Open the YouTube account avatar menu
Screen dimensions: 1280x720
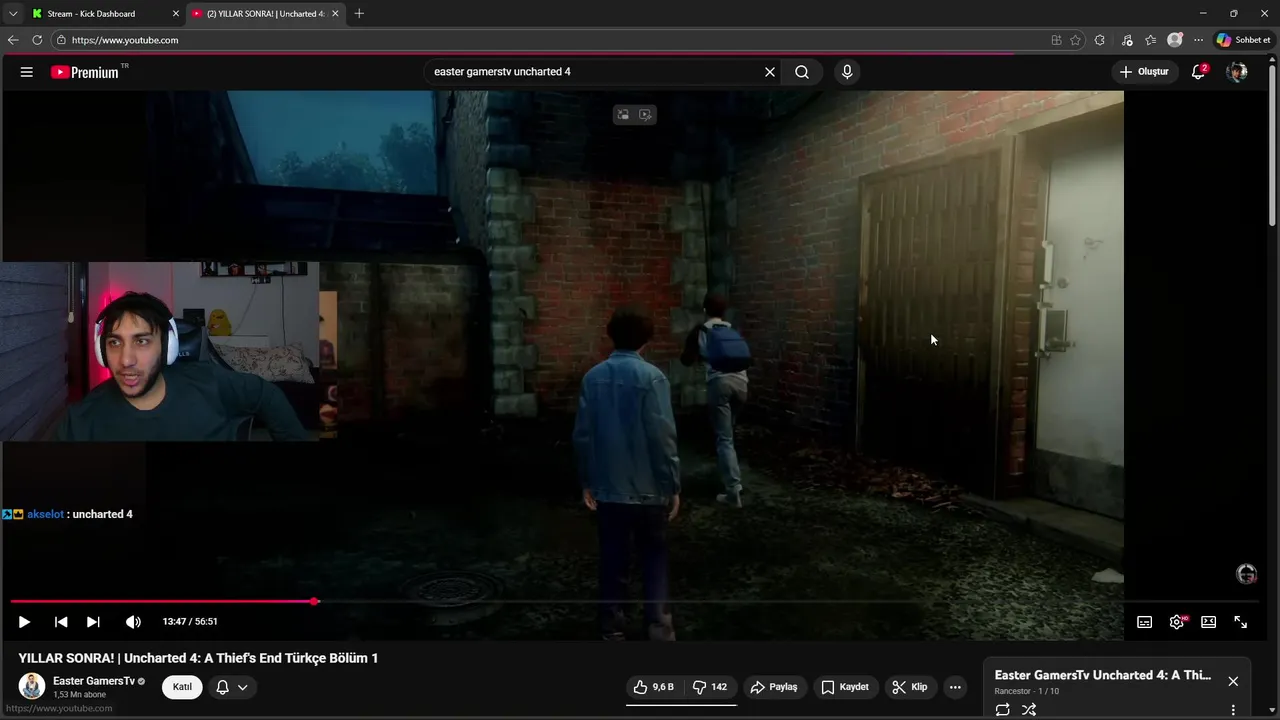[x=1237, y=72]
